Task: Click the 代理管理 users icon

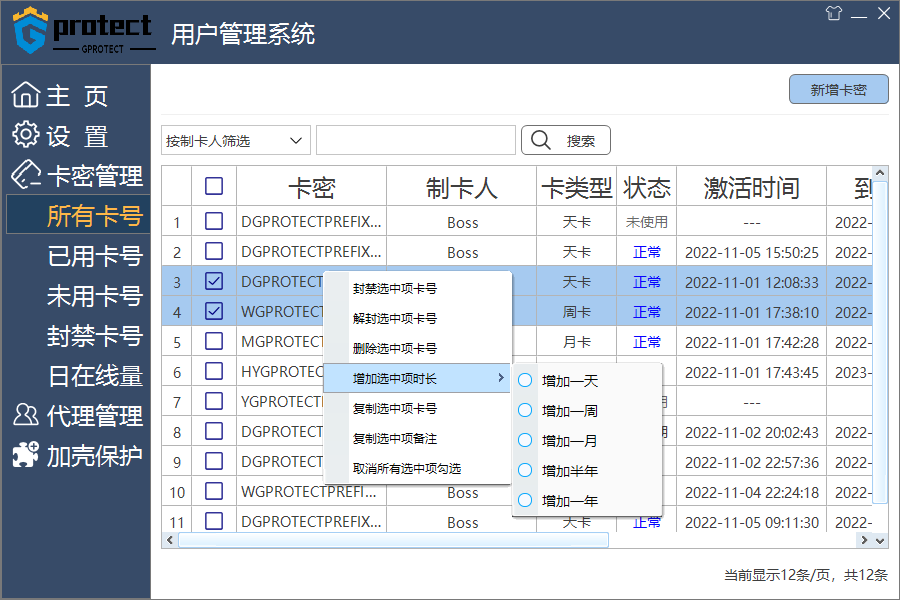Action: (26, 415)
